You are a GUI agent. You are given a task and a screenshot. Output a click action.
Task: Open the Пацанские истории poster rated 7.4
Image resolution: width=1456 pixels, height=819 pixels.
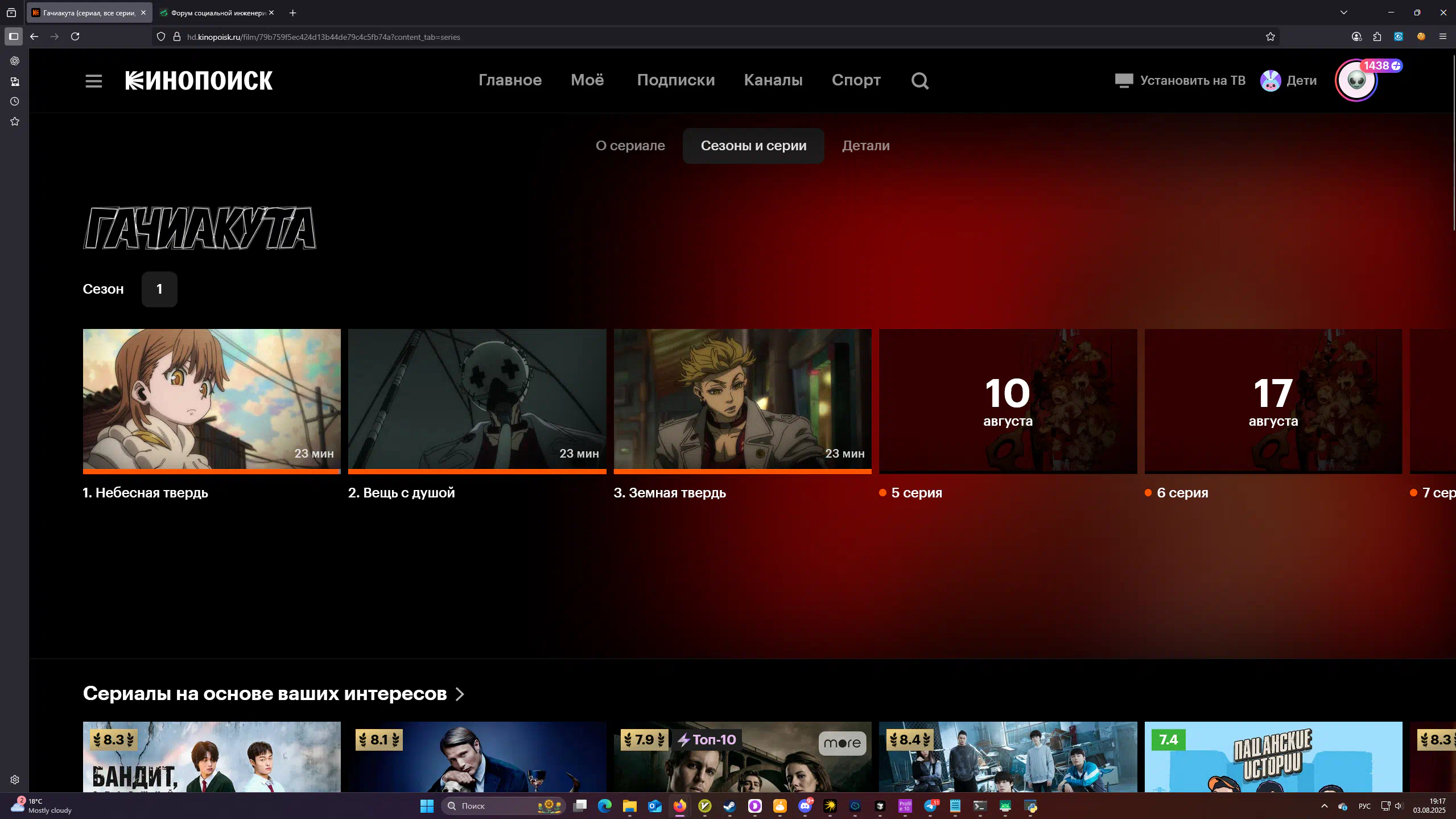click(x=1273, y=757)
